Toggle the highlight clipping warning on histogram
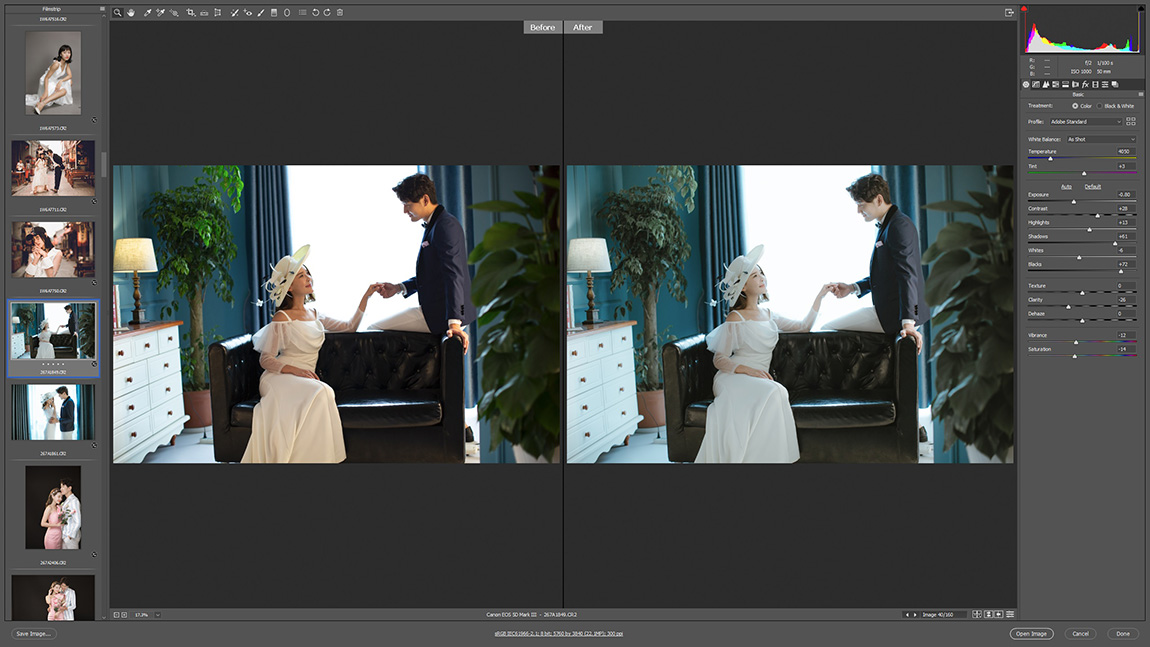The height and width of the screenshot is (647, 1150). click(x=1140, y=9)
